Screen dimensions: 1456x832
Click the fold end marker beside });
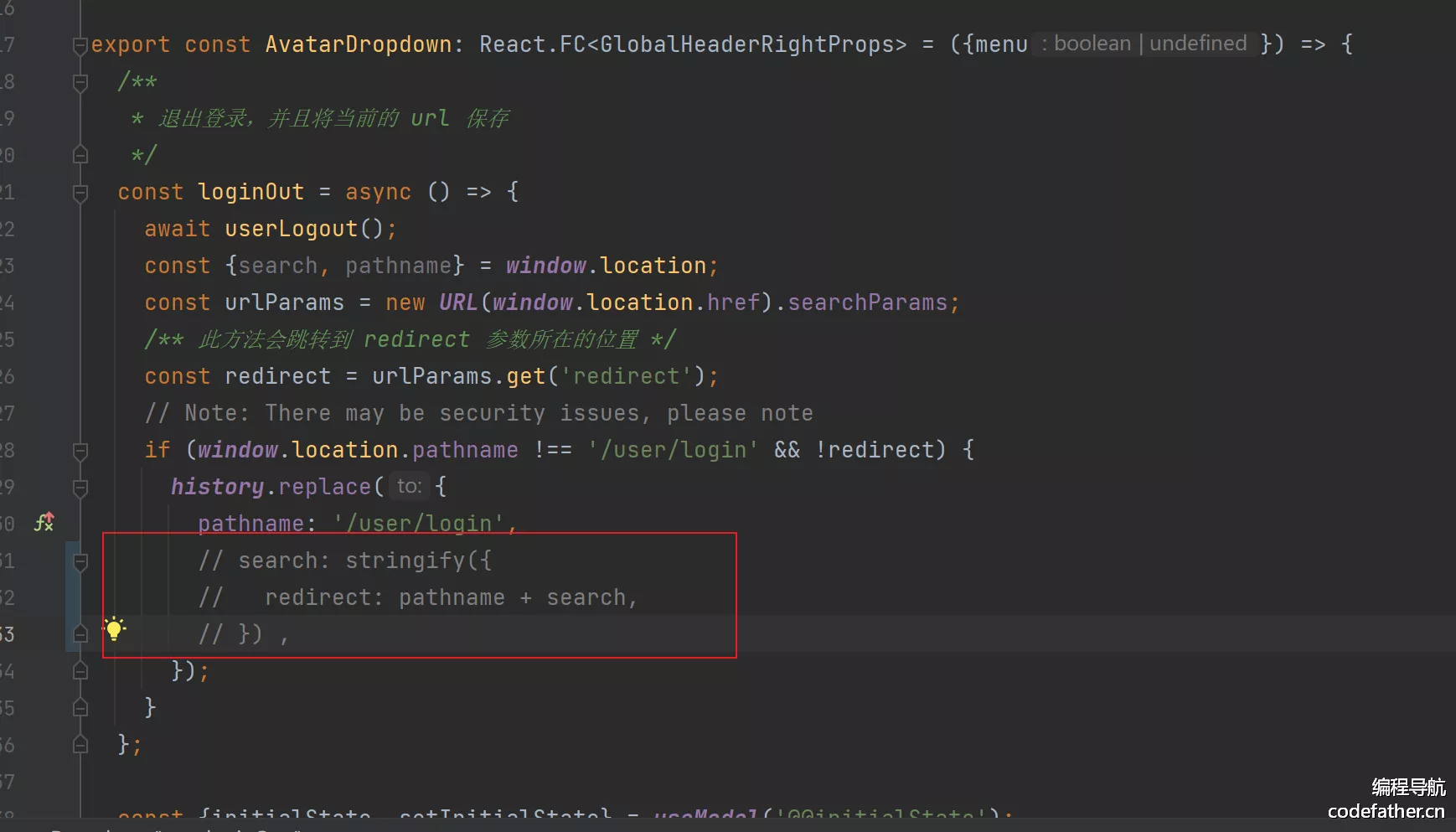click(x=80, y=671)
